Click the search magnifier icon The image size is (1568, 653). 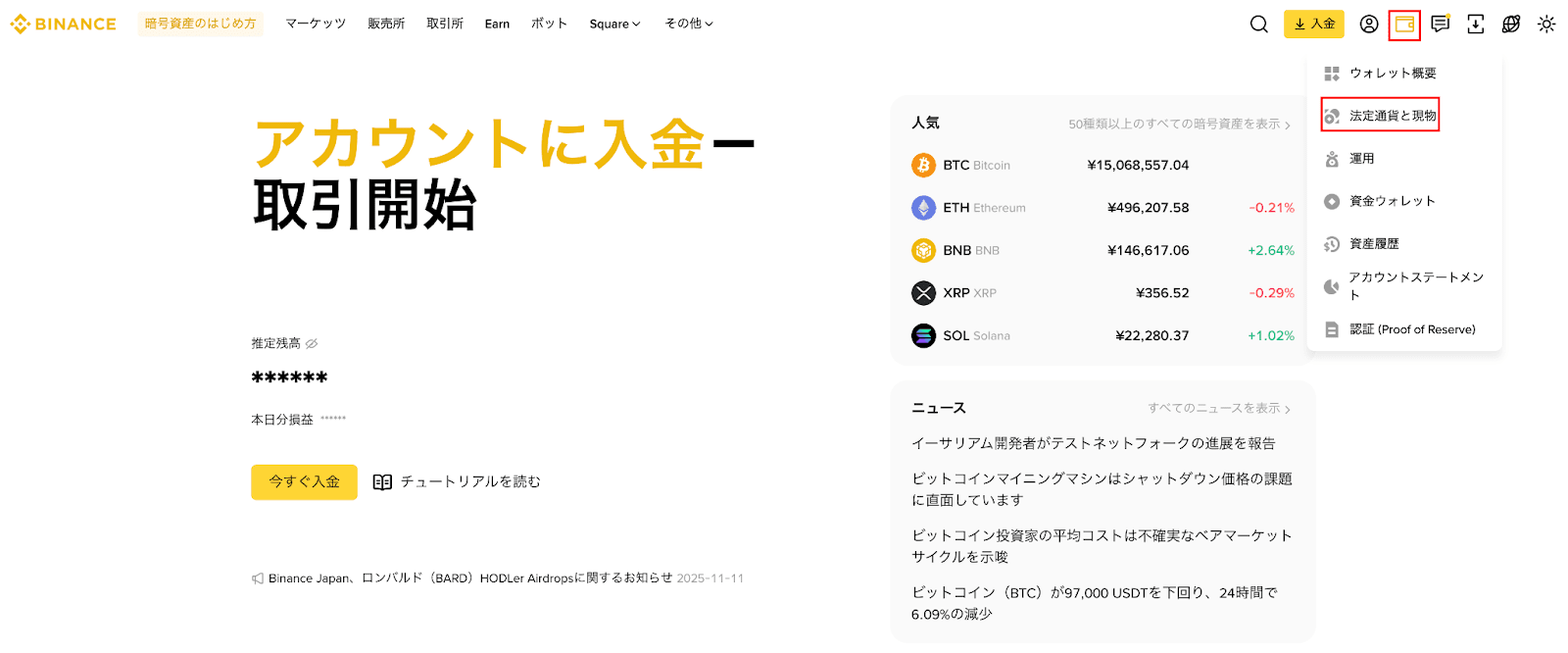point(1258,25)
